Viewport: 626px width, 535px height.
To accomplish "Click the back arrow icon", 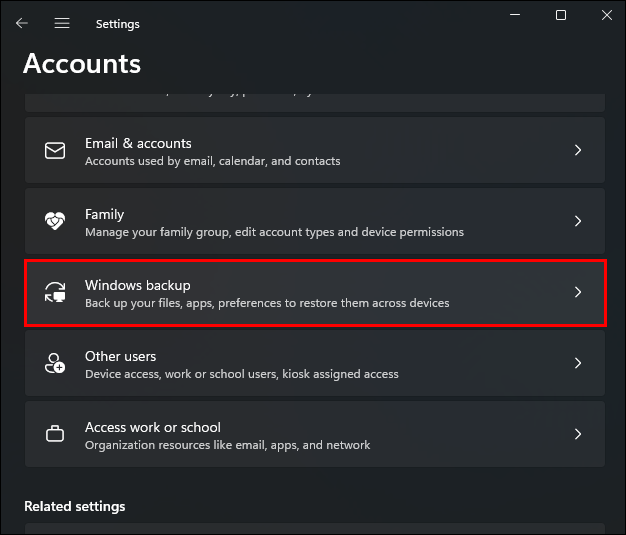I will click(22, 23).
